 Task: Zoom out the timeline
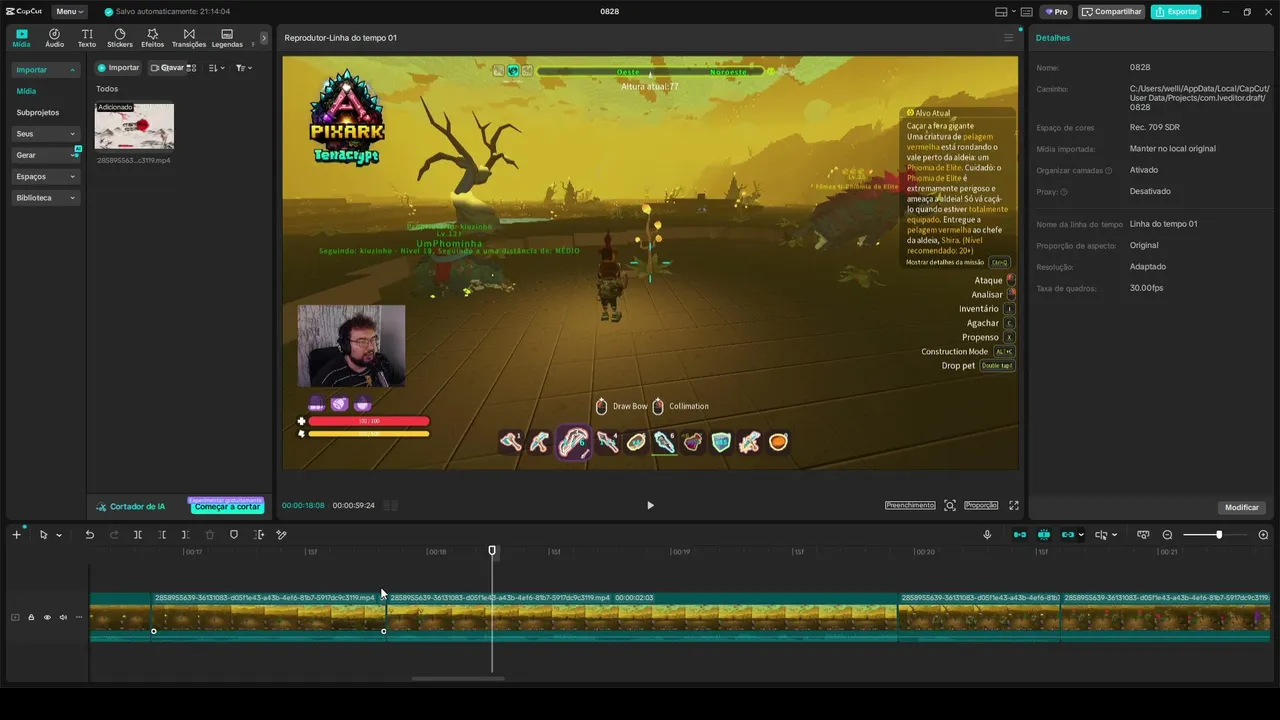pos(1167,535)
